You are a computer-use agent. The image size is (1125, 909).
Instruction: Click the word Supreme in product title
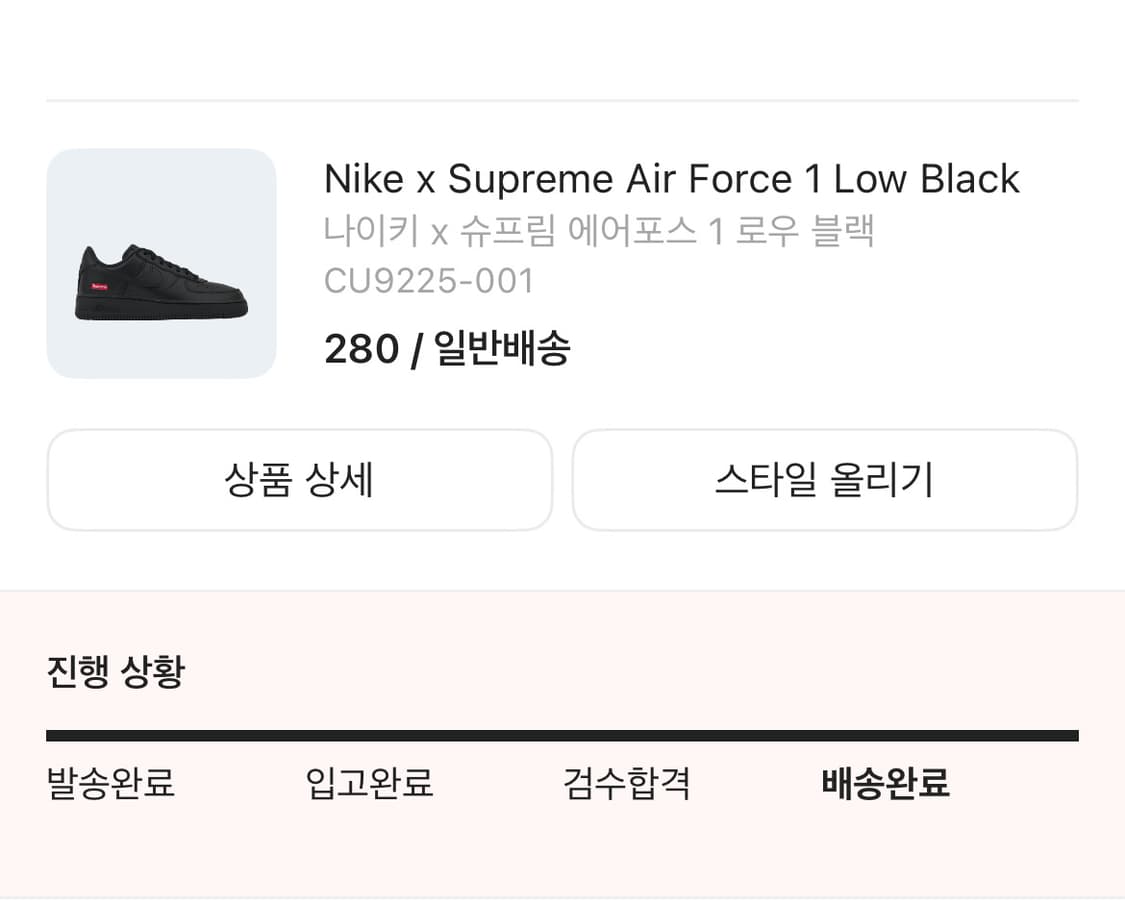click(x=530, y=180)
